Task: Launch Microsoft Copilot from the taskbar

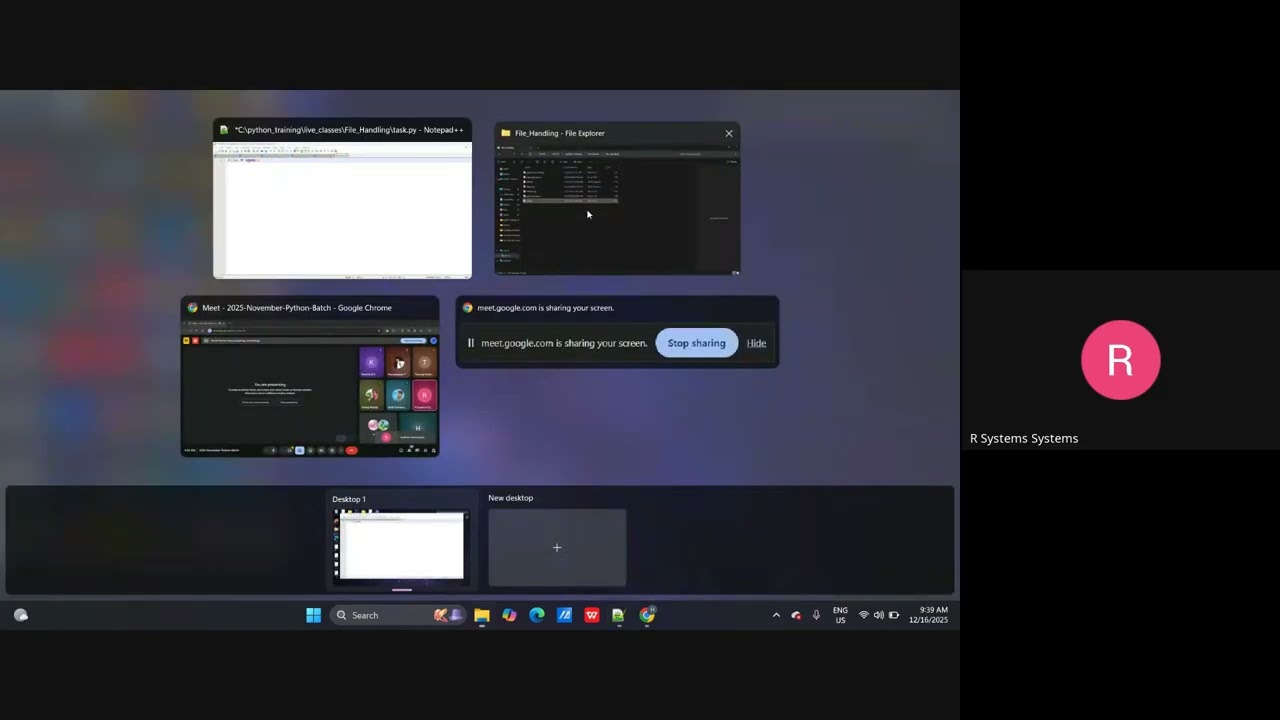Action: click(509, 615)
